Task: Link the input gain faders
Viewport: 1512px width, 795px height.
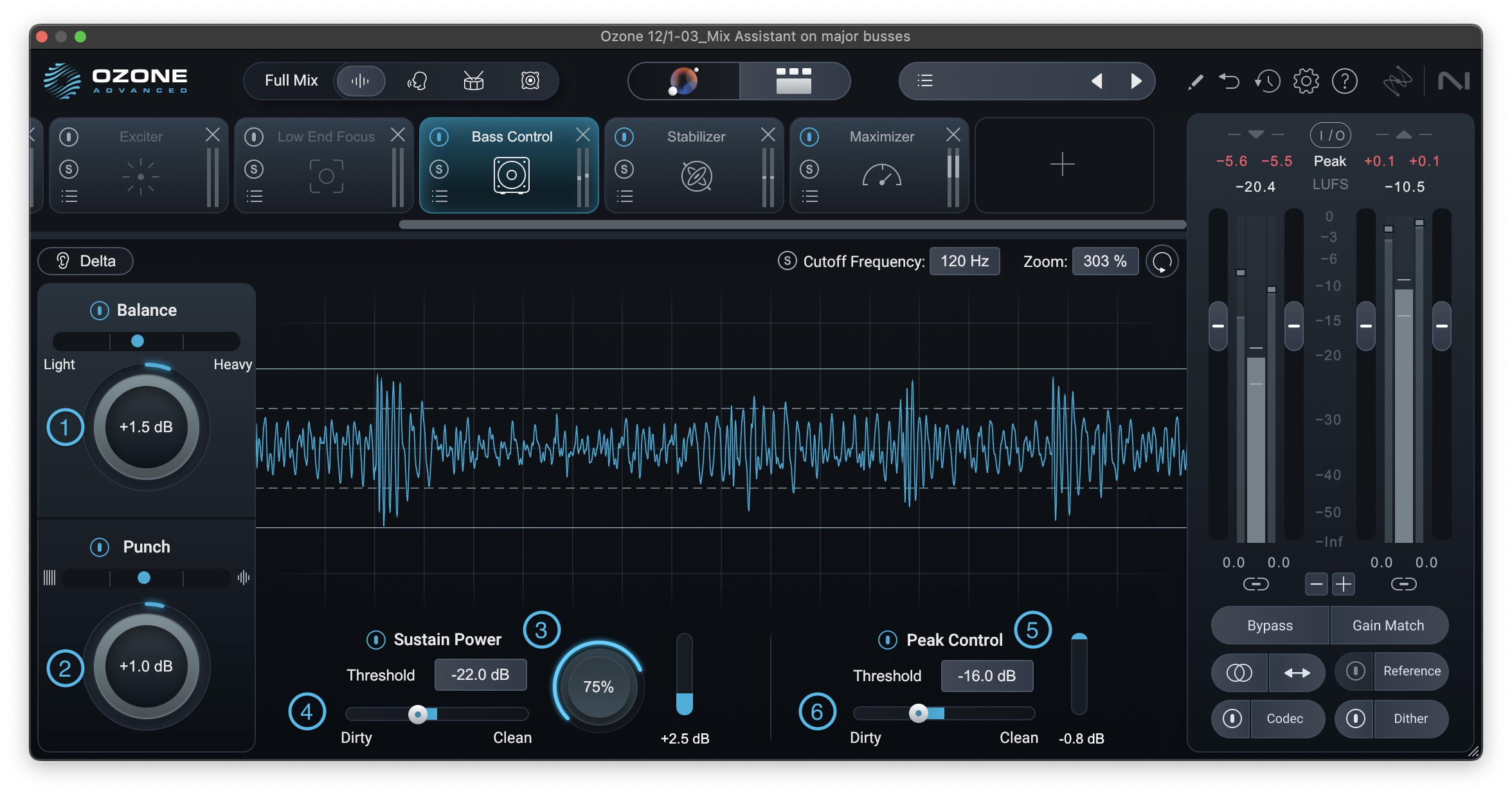Action: pos(1255,584)
